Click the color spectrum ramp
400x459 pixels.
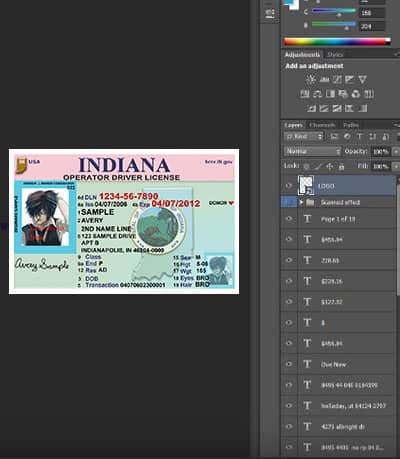pos(337,42)
